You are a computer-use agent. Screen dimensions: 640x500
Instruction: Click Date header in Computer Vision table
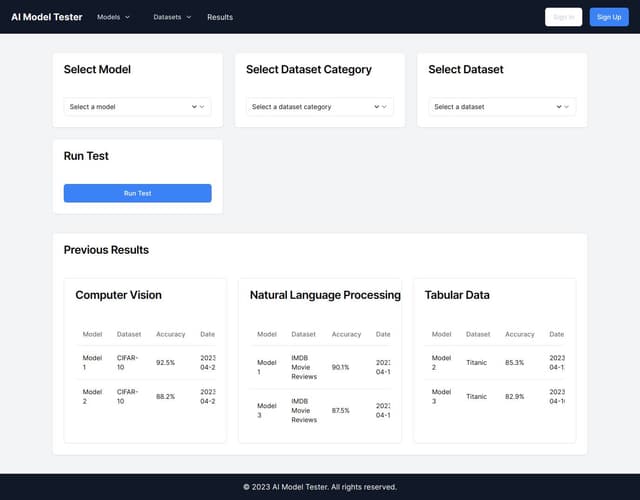pyautogui.click(x=207, y=334)
